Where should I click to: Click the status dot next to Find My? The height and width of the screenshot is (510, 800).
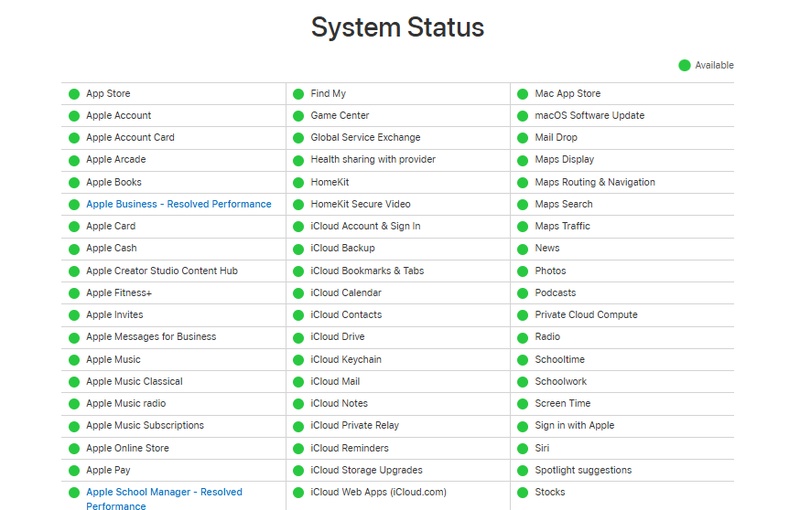[298, 94]
